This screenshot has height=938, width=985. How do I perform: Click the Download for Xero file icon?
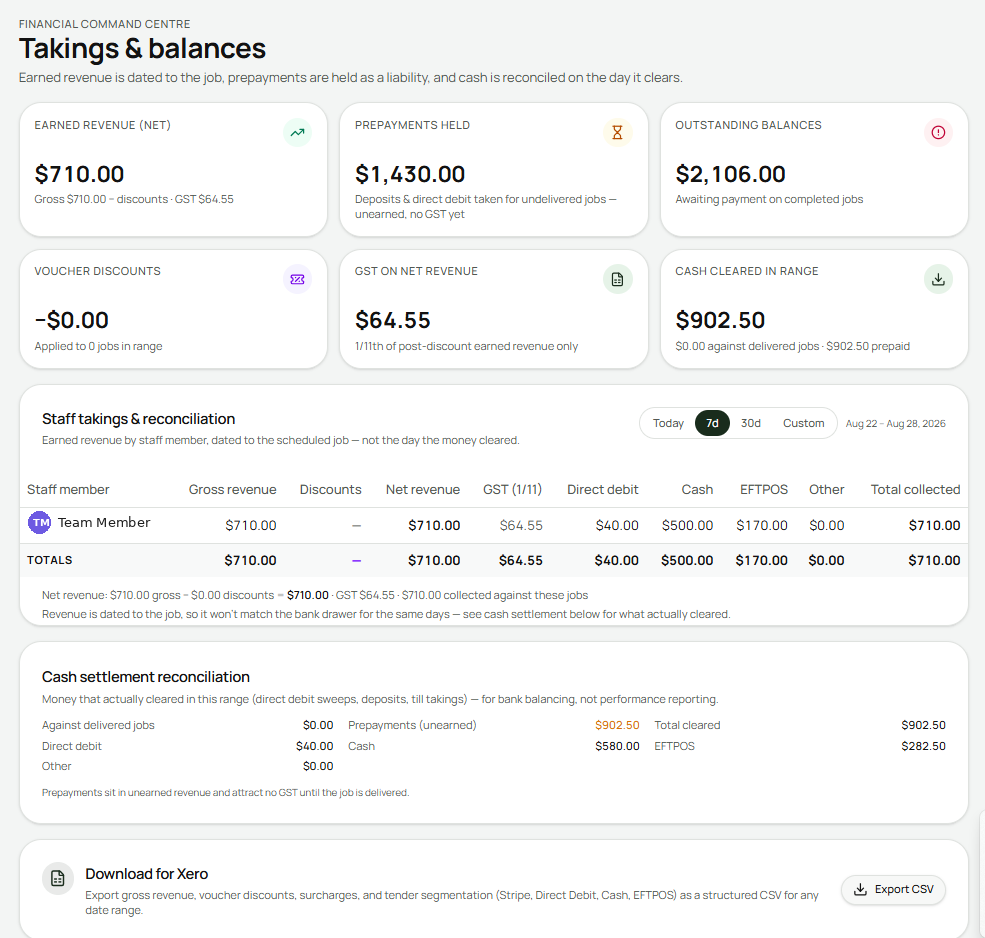tap(58, 878)
